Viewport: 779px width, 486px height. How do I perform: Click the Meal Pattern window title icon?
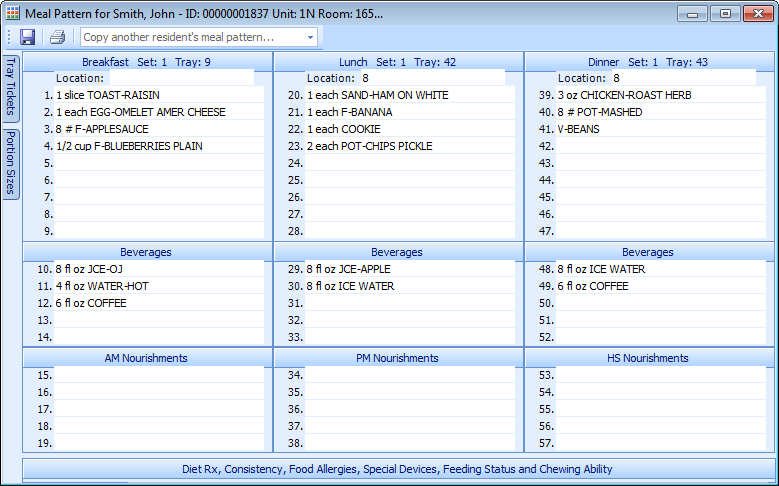[13, 12]
